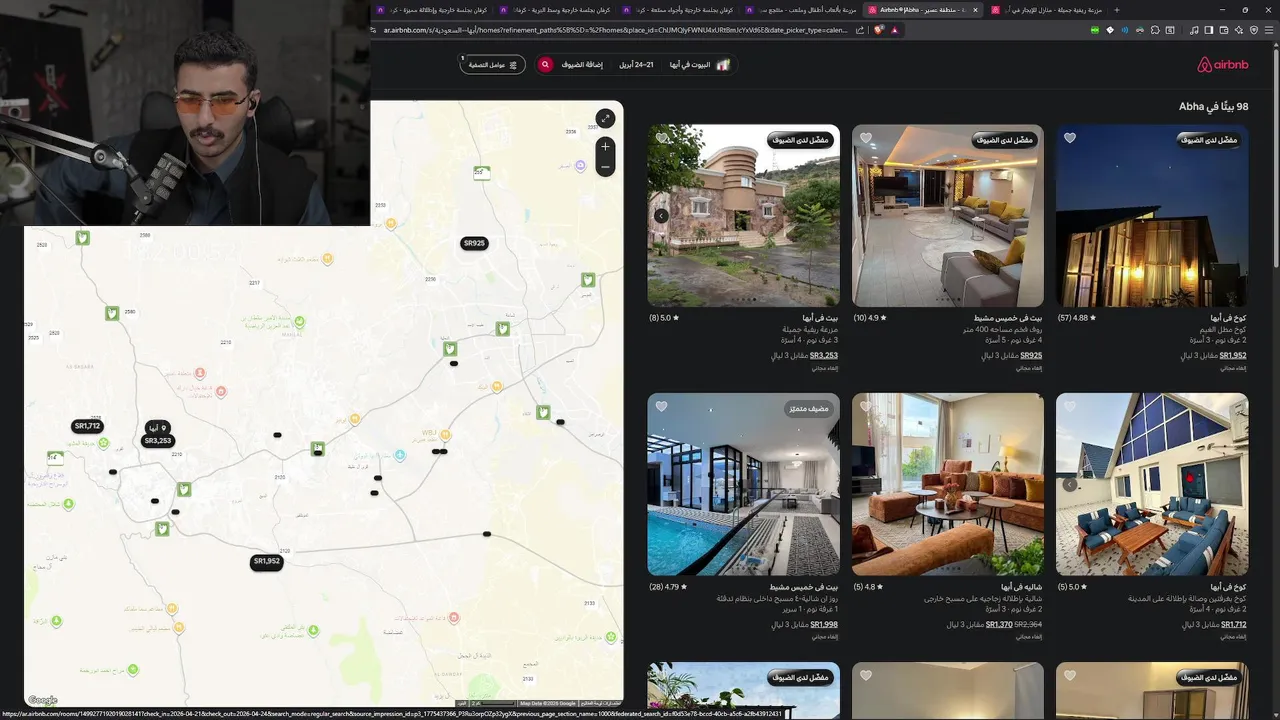Switch to tab كرفان بجلسة خارجية وإطلالة مميزة

click(434, 10)
